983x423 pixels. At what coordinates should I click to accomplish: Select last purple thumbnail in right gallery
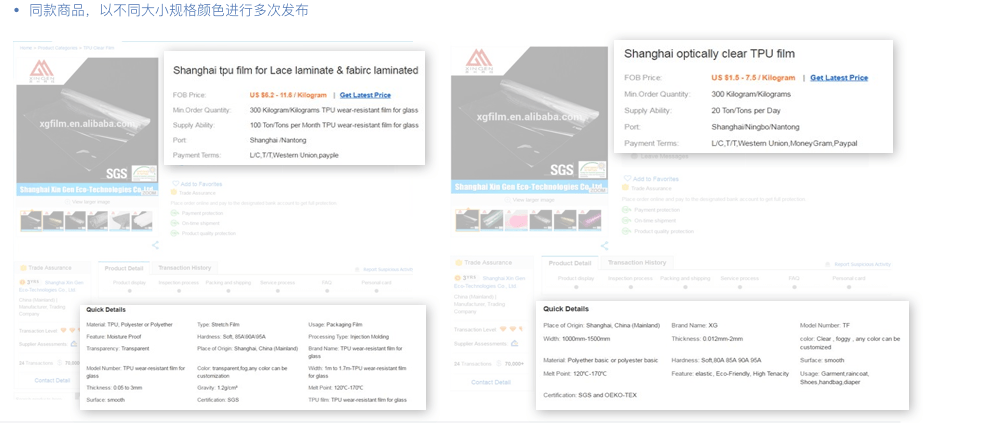pyautogui.click(x=589, y=220)
